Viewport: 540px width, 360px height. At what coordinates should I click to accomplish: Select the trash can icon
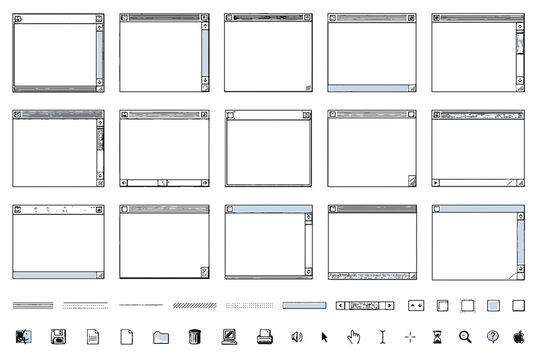click(195, 337)
